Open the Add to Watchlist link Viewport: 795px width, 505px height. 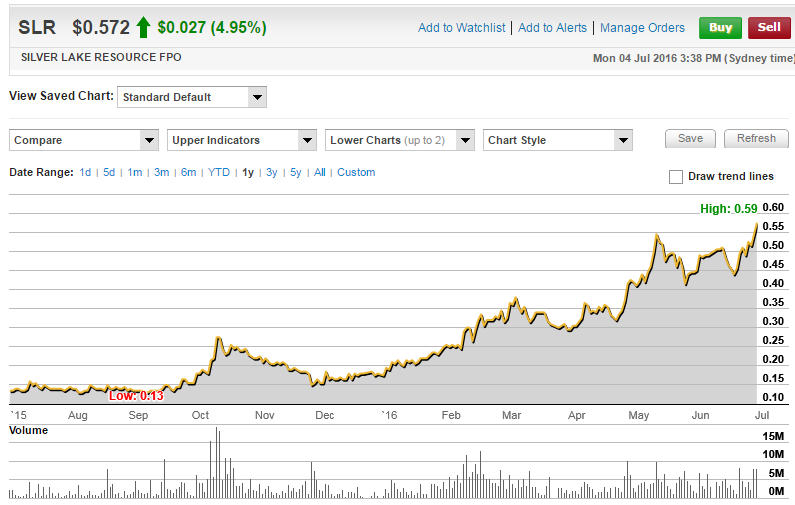461,28
